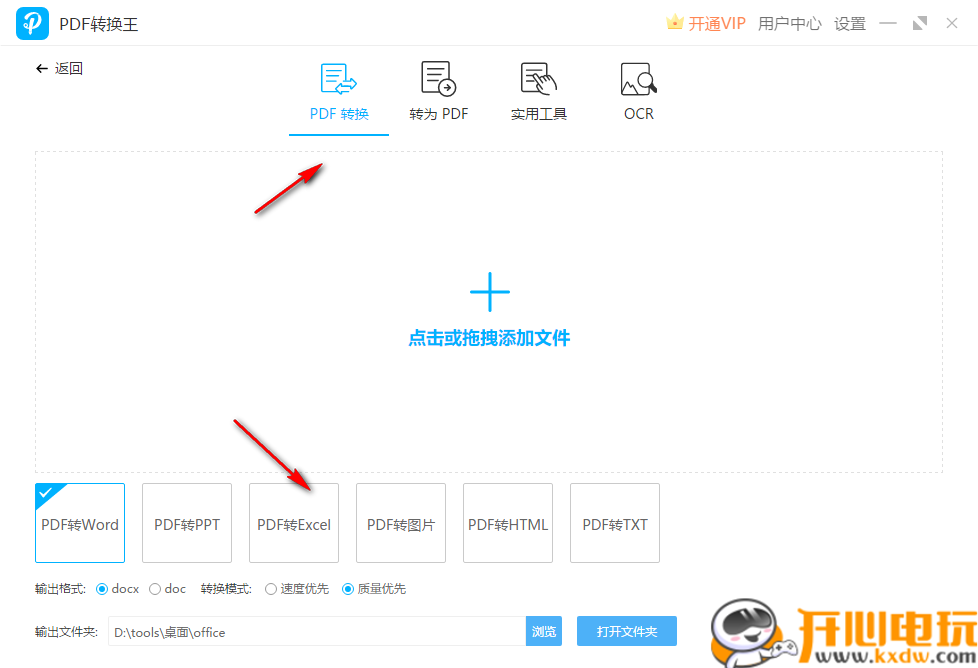Select PDF转图片 conversion type
The width and height of the screenshot is (978, 668).
(x=400, y=523)
